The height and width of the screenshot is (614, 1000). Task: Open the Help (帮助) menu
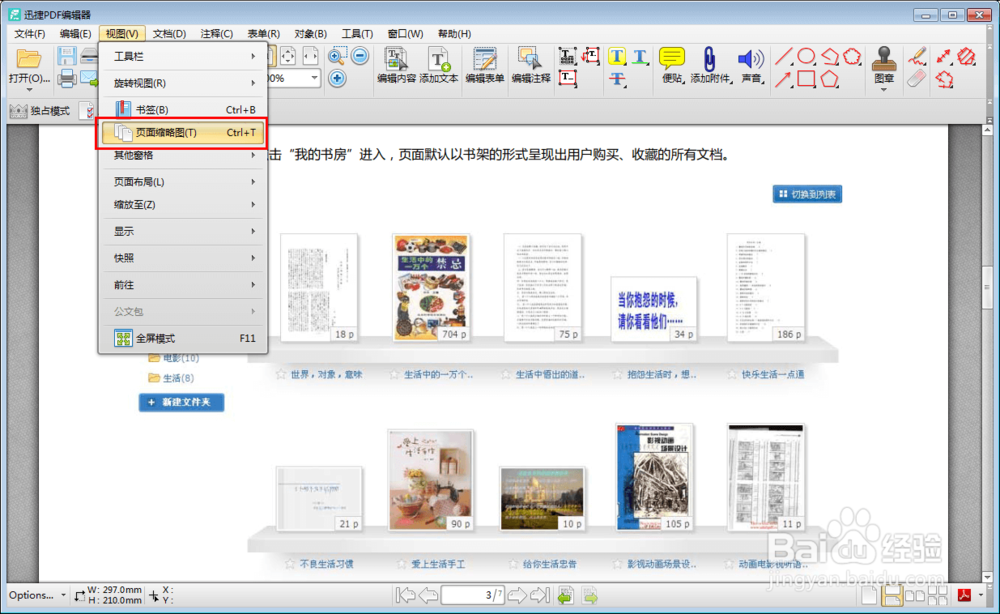(x=454, y=34)
